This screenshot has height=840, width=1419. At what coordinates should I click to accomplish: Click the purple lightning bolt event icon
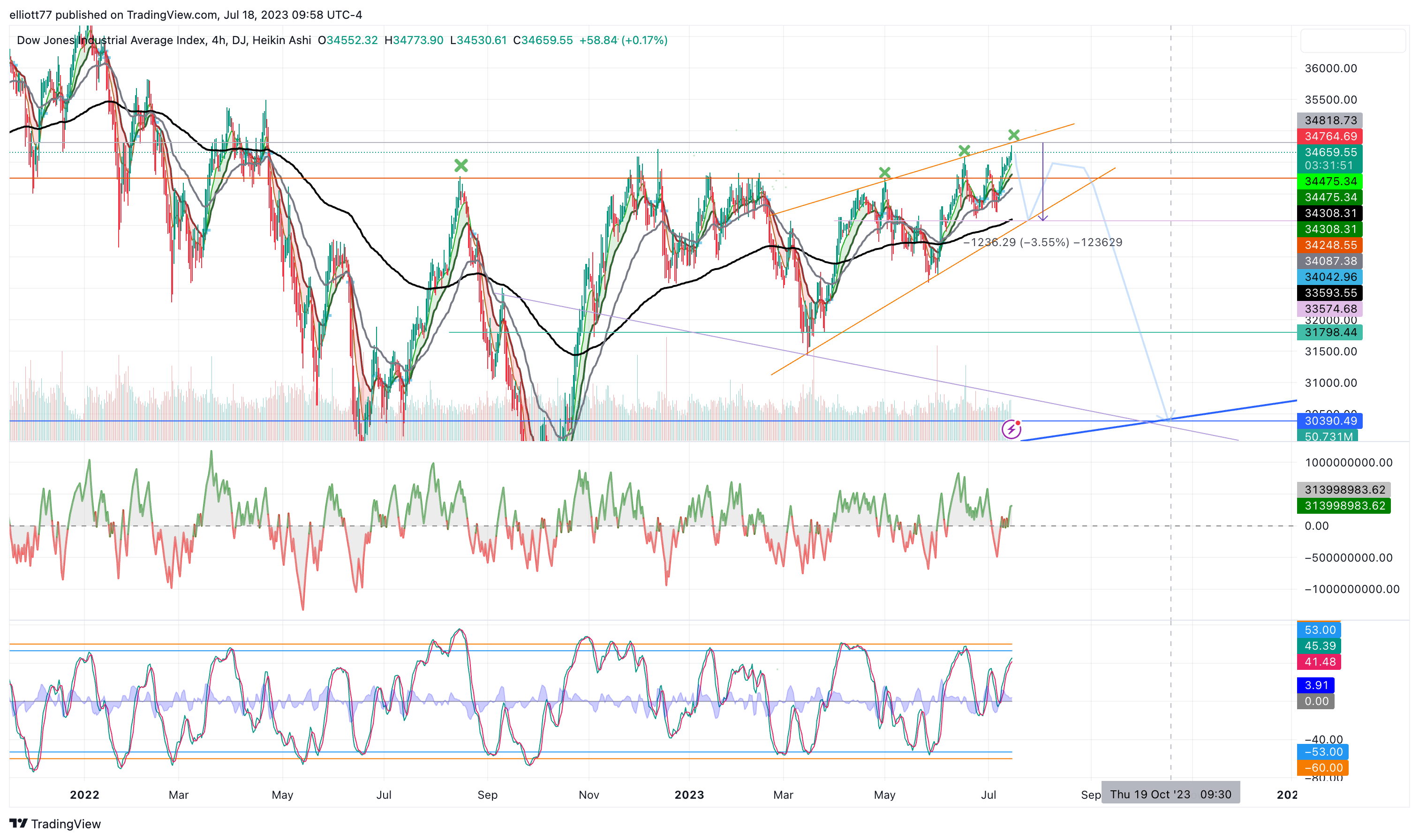pos(1011,430)
